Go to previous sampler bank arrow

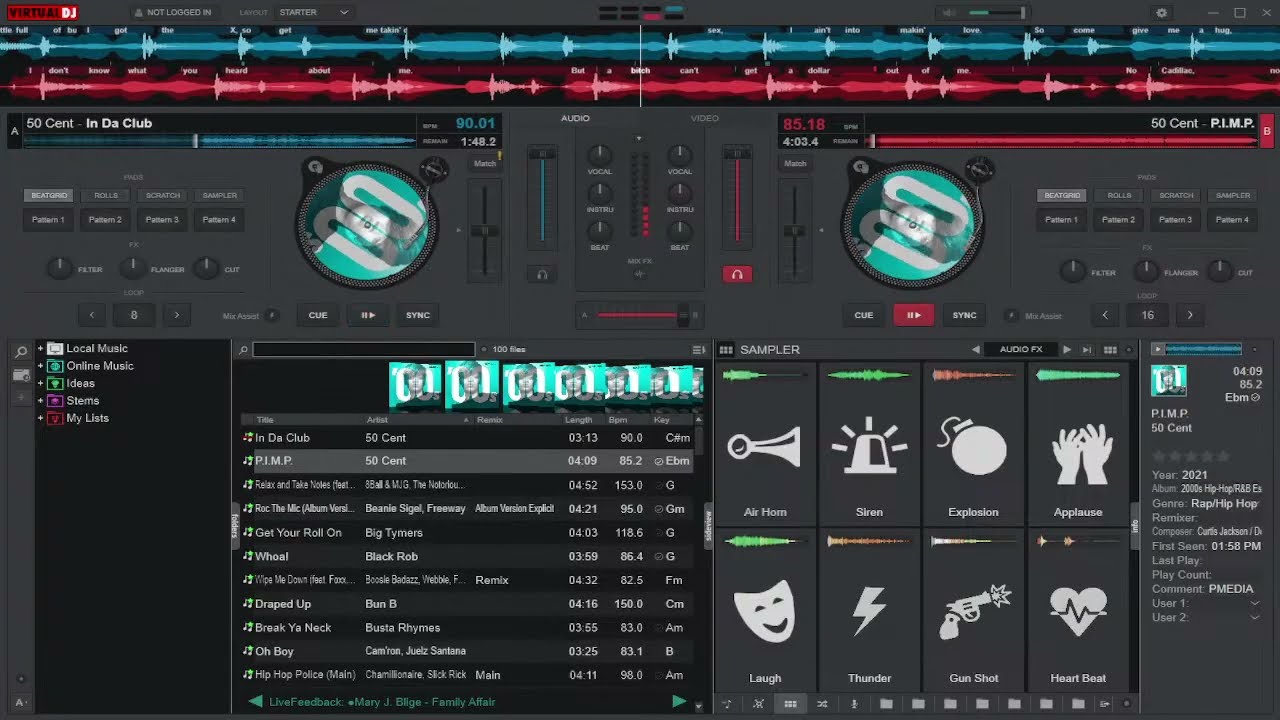[976, 349]
